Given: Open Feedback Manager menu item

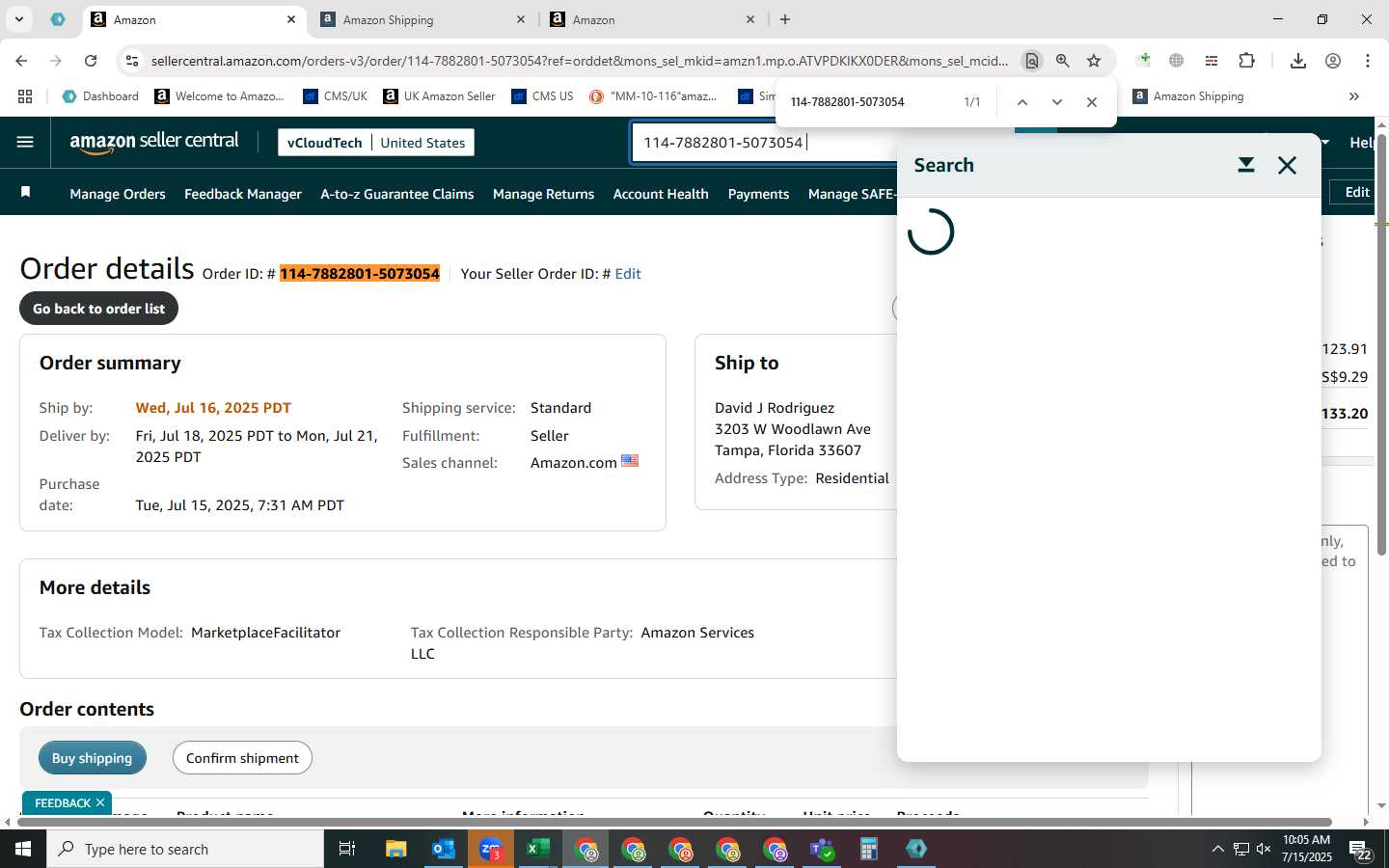Looking at the screenshot, I should pyautogui.click(x=243, y=194).
